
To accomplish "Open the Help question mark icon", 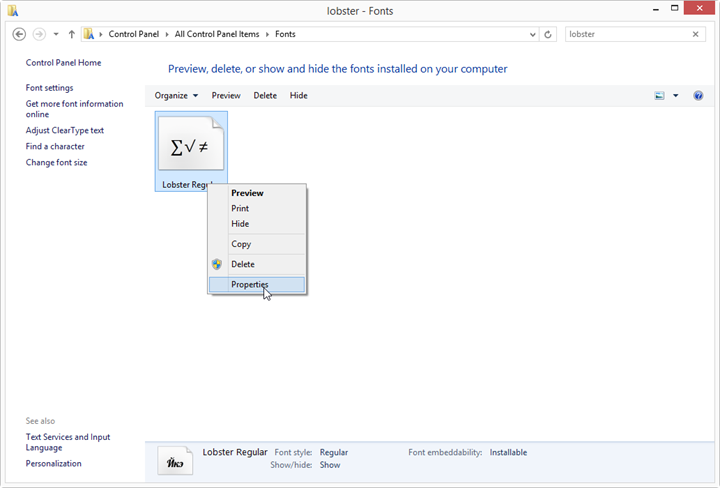I will pyautogui.click(x=698, y=96).
